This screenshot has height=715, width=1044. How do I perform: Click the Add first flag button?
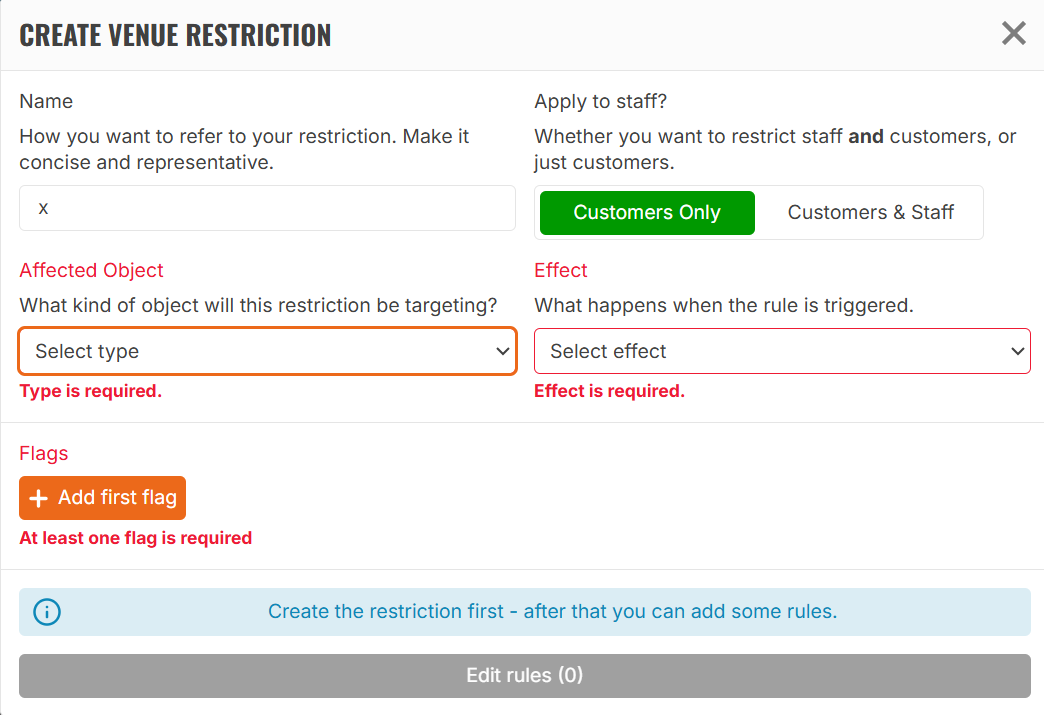(x=103, y=498)
